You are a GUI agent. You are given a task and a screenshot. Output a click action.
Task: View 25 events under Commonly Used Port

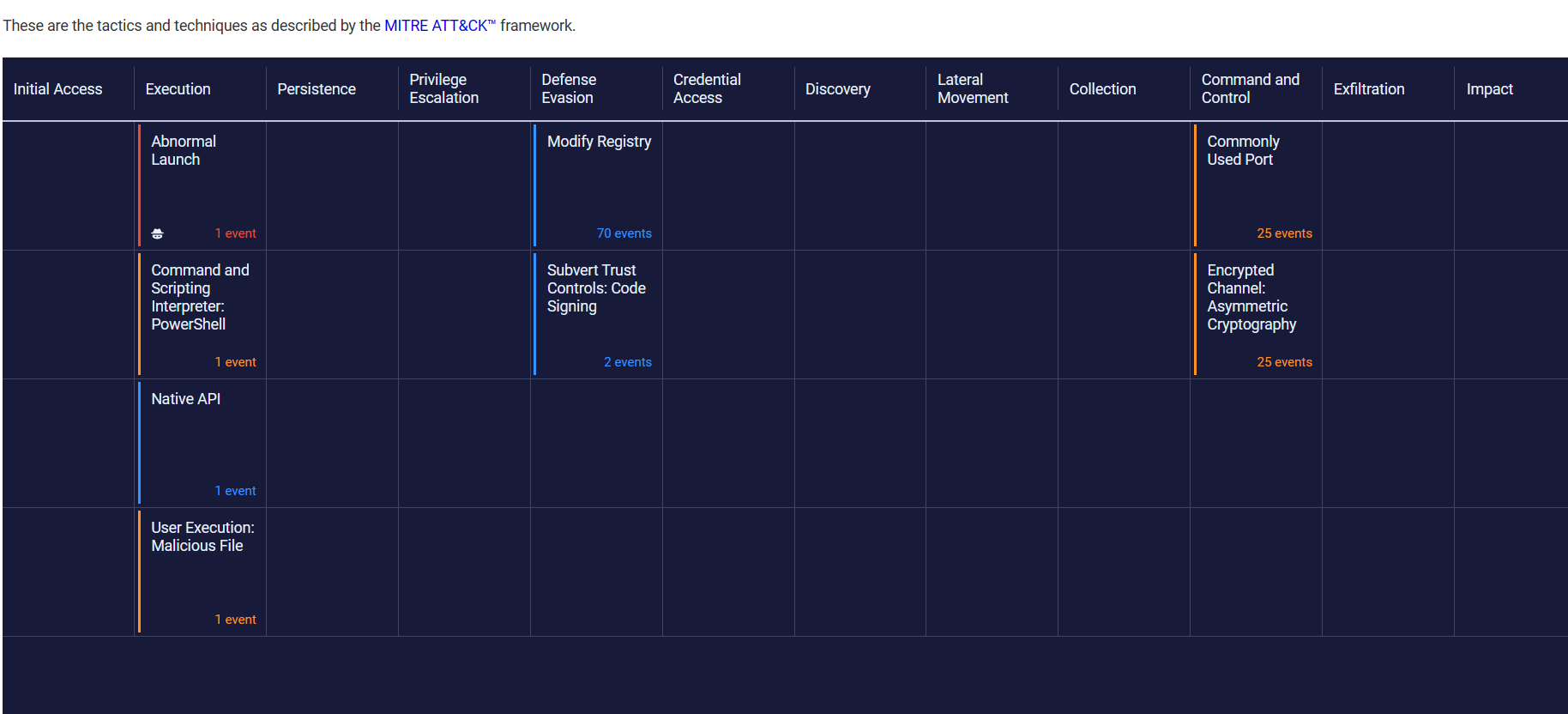1285,233
